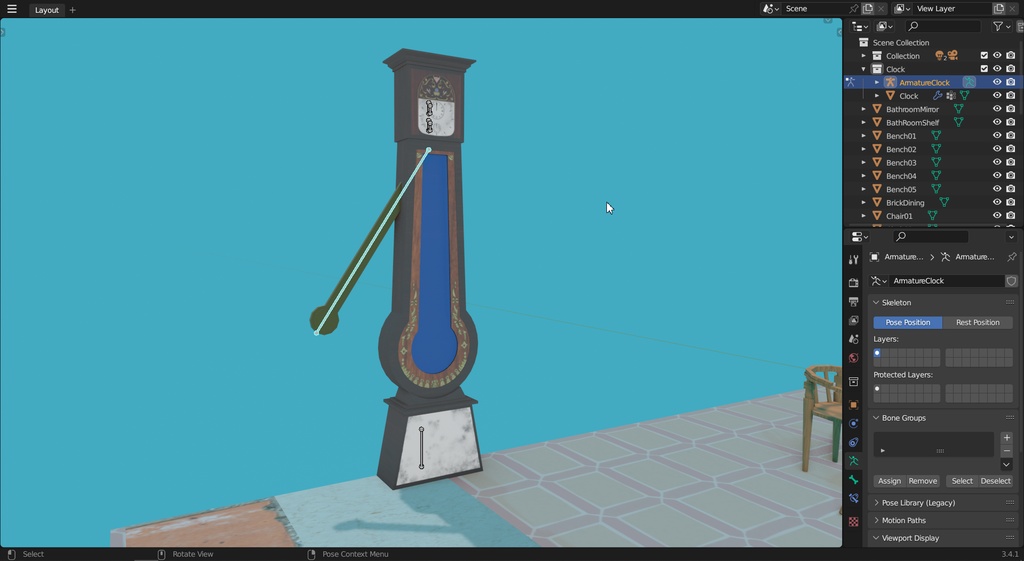Collapse the Skeleton panel

[876, 302]
